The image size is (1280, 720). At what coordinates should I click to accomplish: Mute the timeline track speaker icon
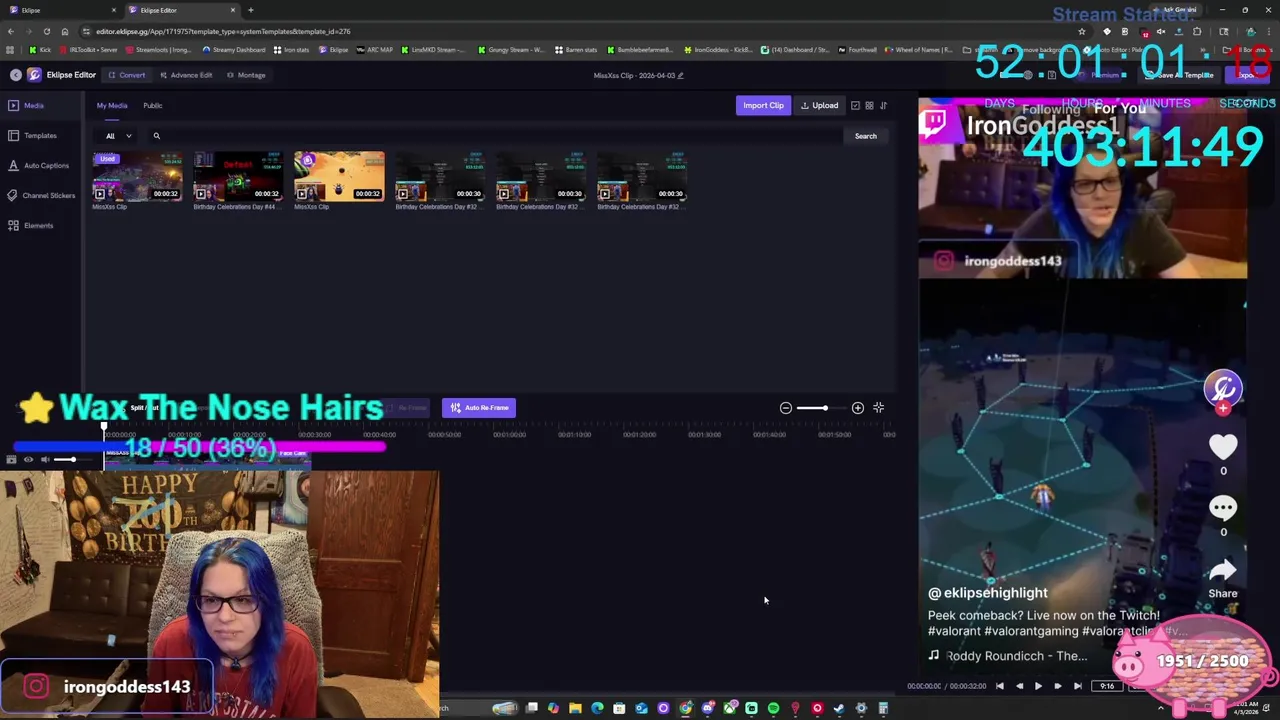[45, 460]
